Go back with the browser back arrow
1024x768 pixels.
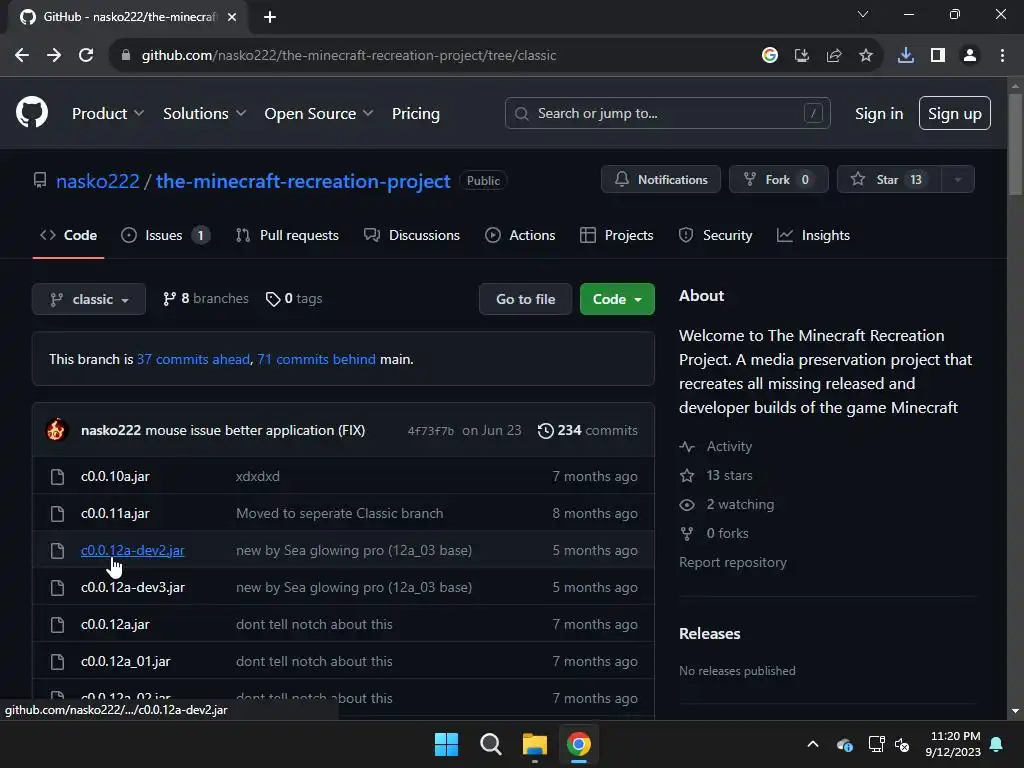(22, 56)
